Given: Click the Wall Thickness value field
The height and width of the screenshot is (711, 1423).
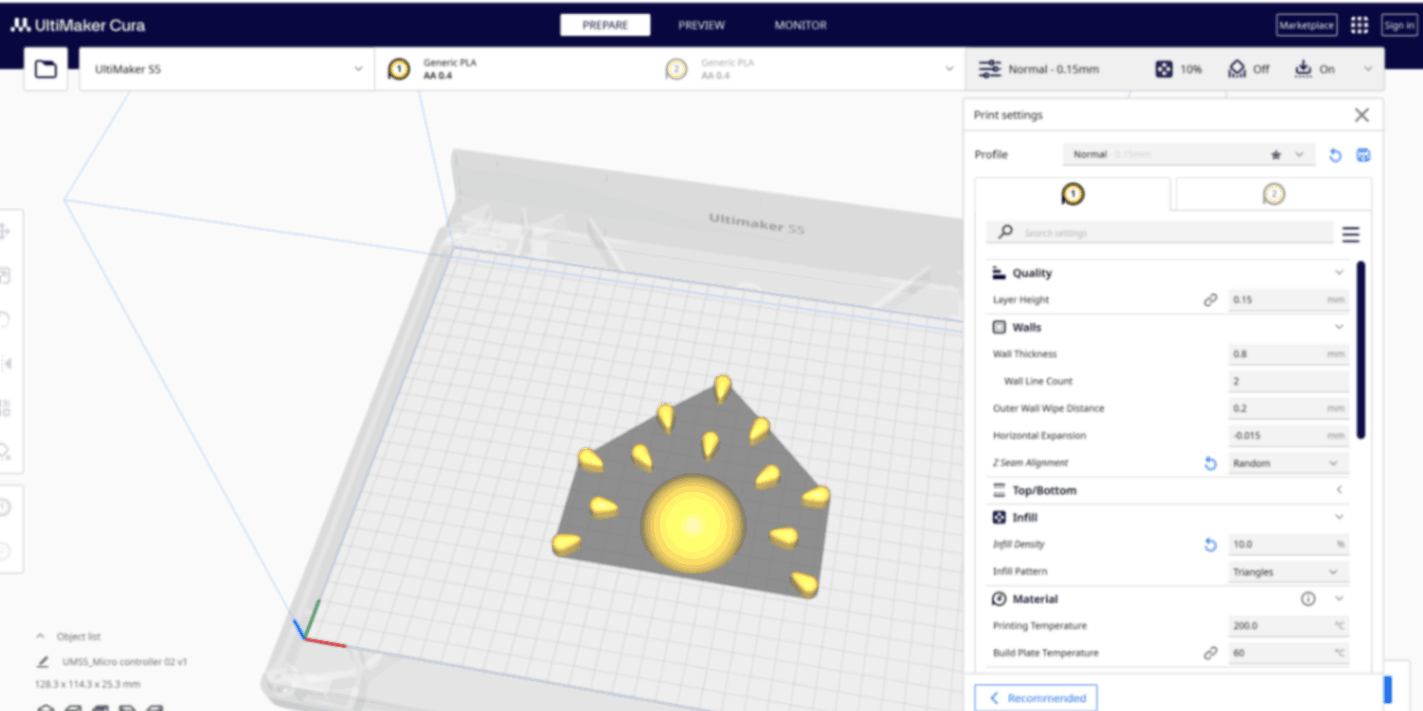Looking at the screenshot, I should coord(1288,354).
